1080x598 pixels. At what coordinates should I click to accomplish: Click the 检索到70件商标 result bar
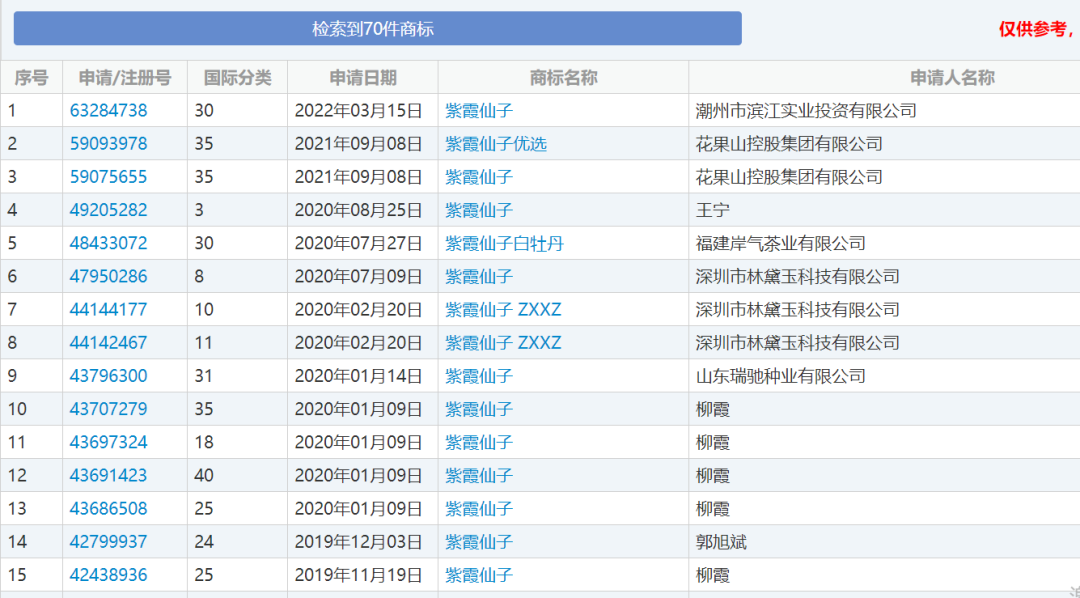click(377, 28)
